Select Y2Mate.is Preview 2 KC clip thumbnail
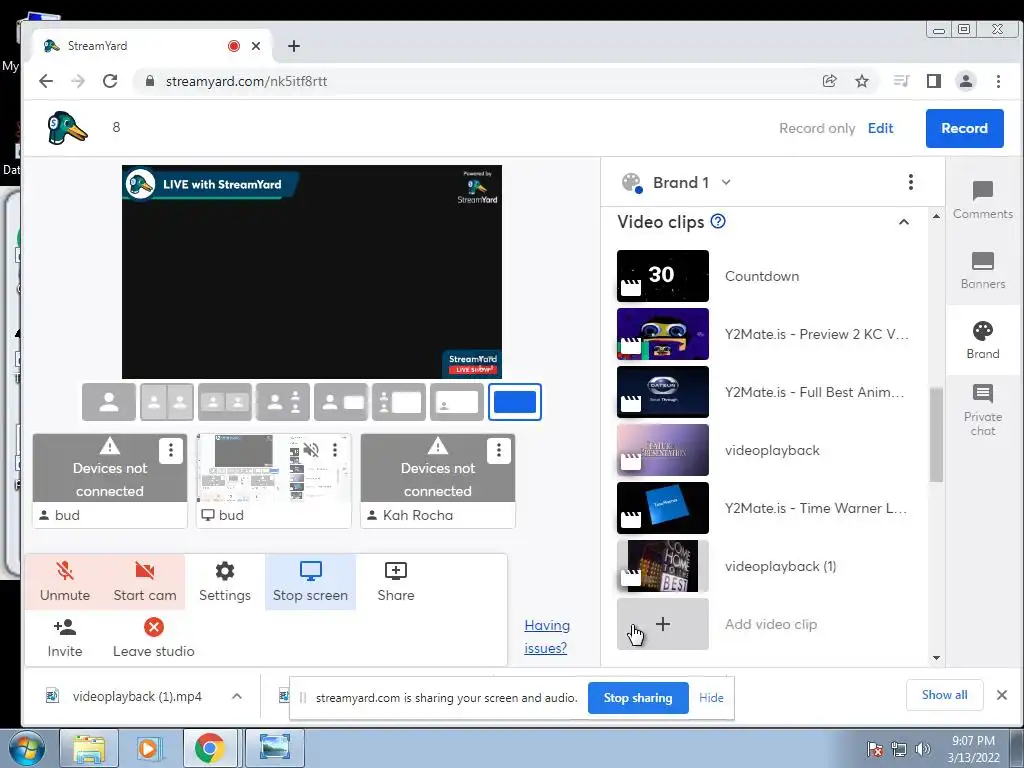This screenshot has height=768, width=1024. 663,334
